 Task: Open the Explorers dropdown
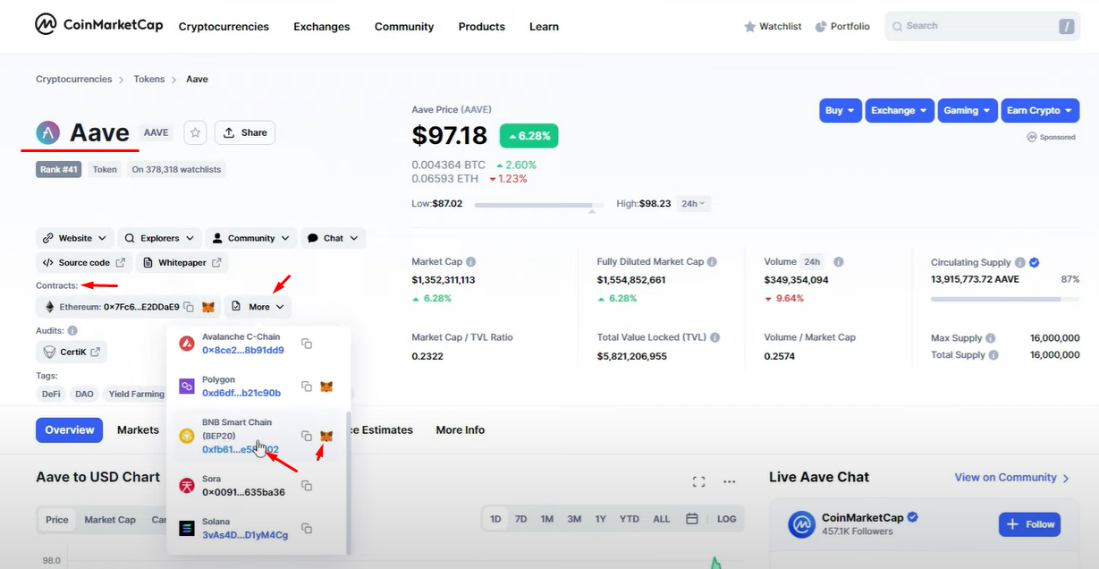click(x=159, y=238)
